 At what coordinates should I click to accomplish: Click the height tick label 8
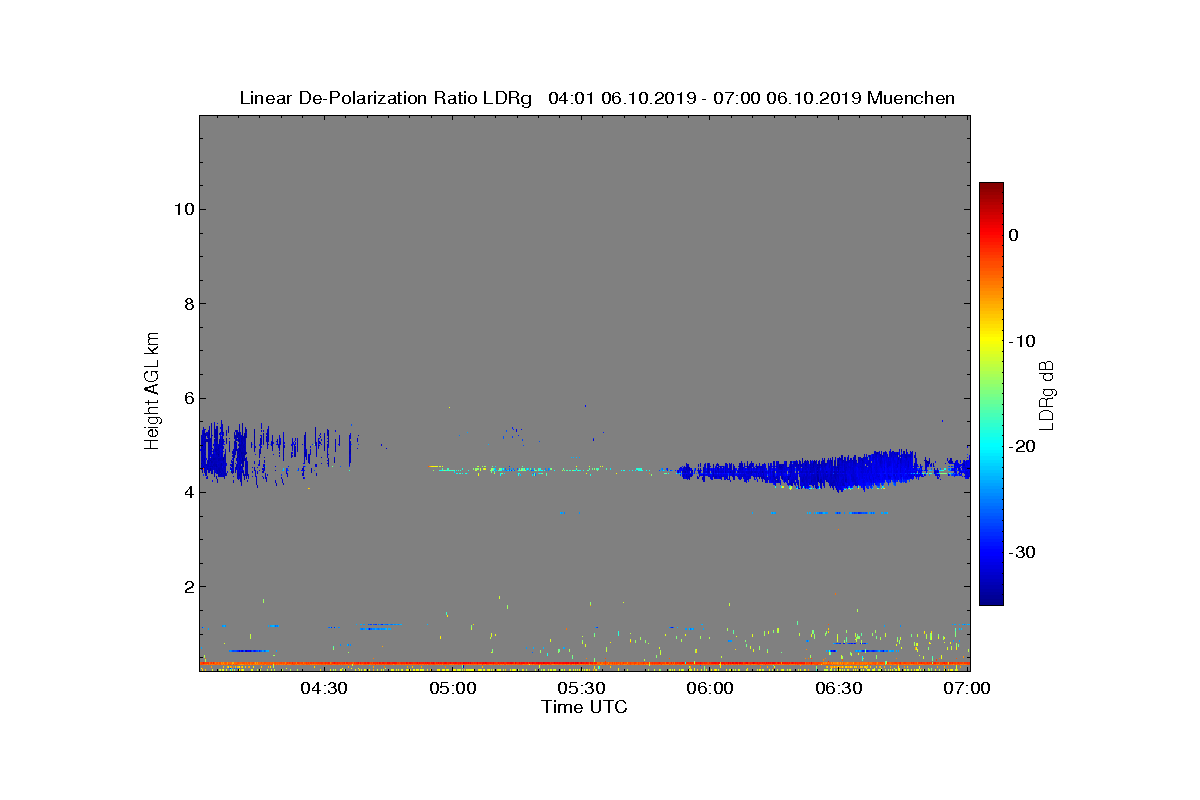coord(187,304)
